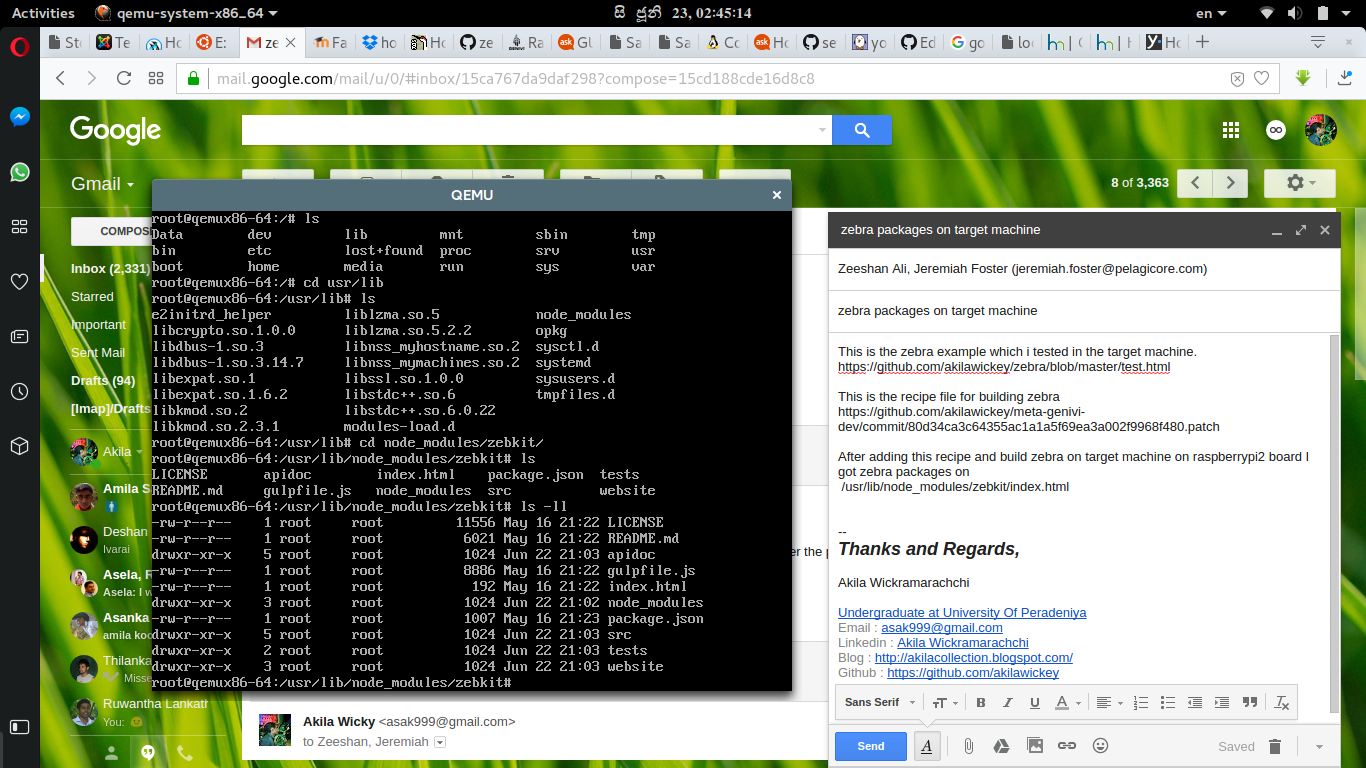Open Messenger in the Opera sidebar
The width and height of the screenshot is (1366, 768).
(x=19, y=117)
